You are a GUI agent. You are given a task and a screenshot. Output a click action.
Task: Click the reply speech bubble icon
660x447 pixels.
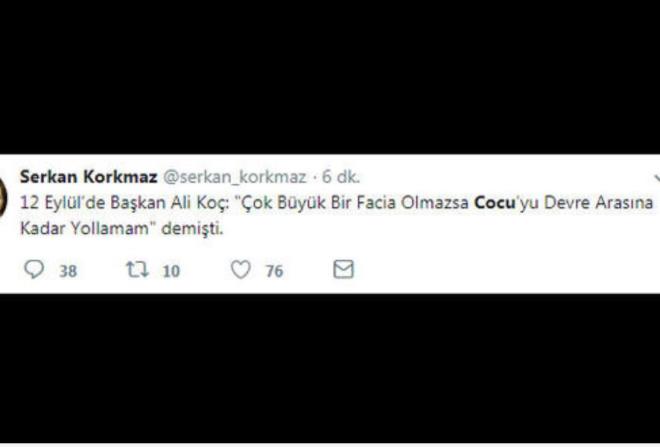click(34, 269)
